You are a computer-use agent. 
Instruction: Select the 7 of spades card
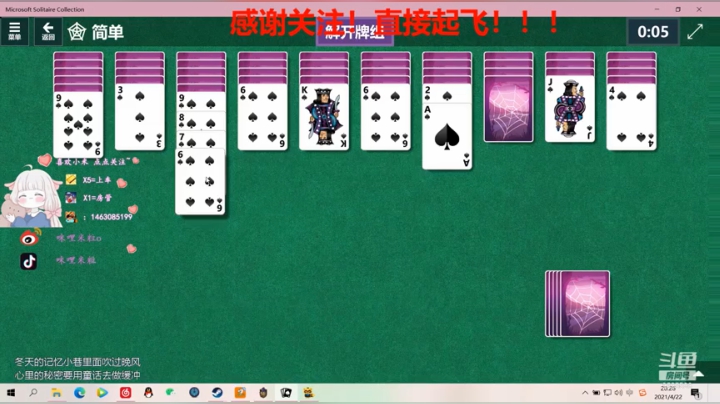[x=201, y=140]
